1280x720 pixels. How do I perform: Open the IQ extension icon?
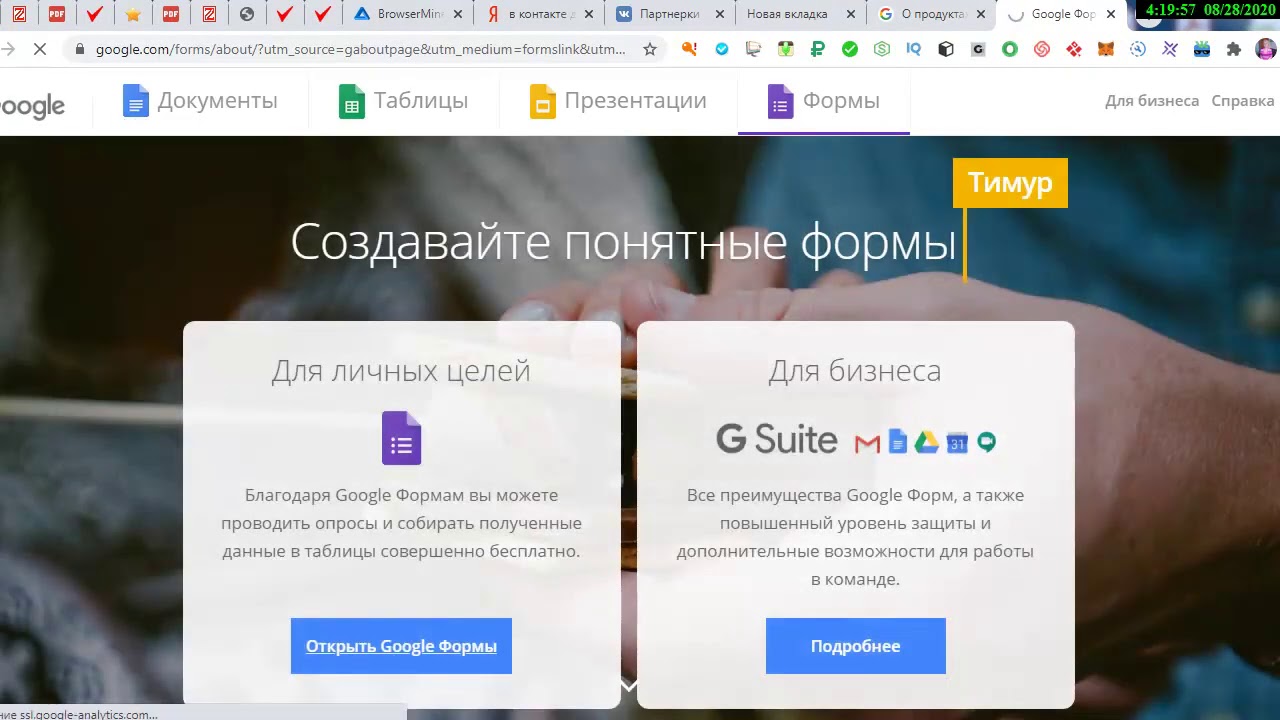click(x=913, y=49)
